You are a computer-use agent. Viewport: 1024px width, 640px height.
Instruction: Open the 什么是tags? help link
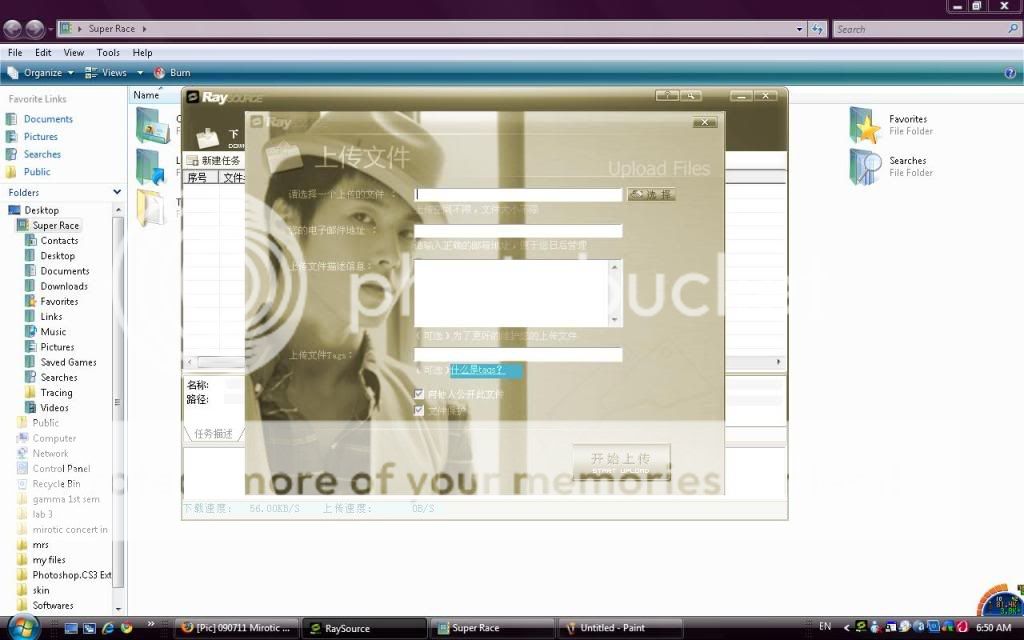point(478,370)
